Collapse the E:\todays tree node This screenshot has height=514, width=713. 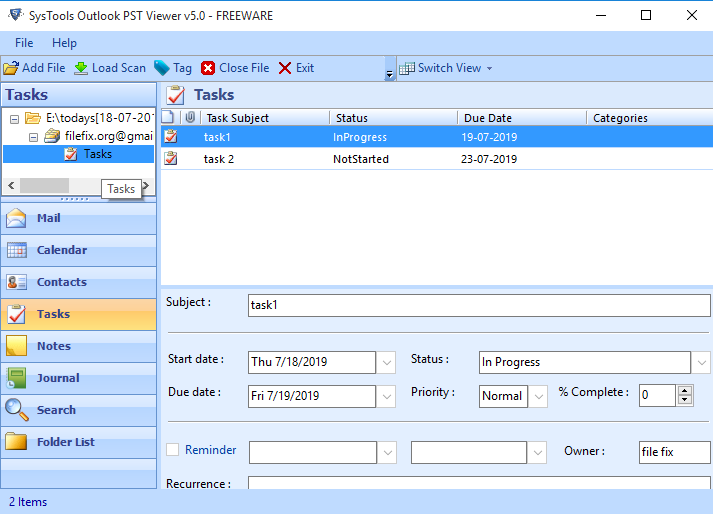15,119
